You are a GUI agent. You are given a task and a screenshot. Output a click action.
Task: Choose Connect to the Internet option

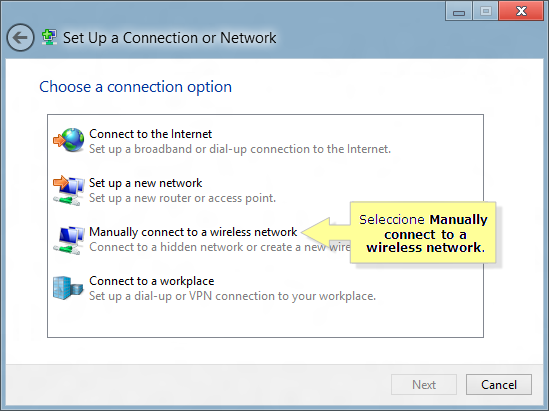pos(150,134)
